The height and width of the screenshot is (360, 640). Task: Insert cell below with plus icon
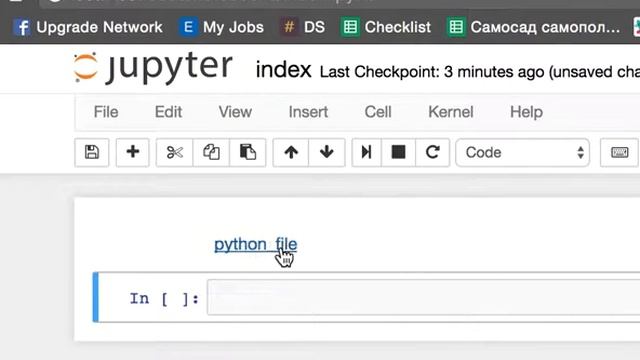click(133, 152)
